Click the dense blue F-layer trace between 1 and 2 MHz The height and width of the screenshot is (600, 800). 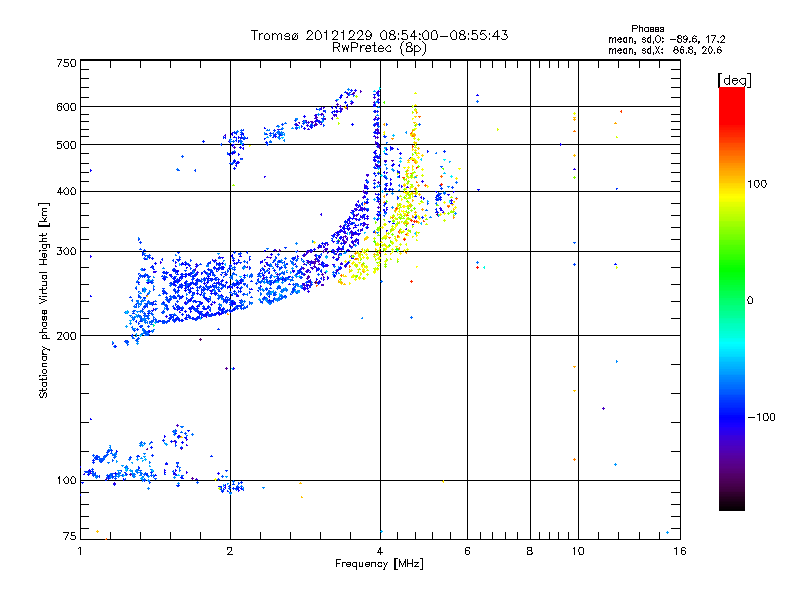pos(189,288)
